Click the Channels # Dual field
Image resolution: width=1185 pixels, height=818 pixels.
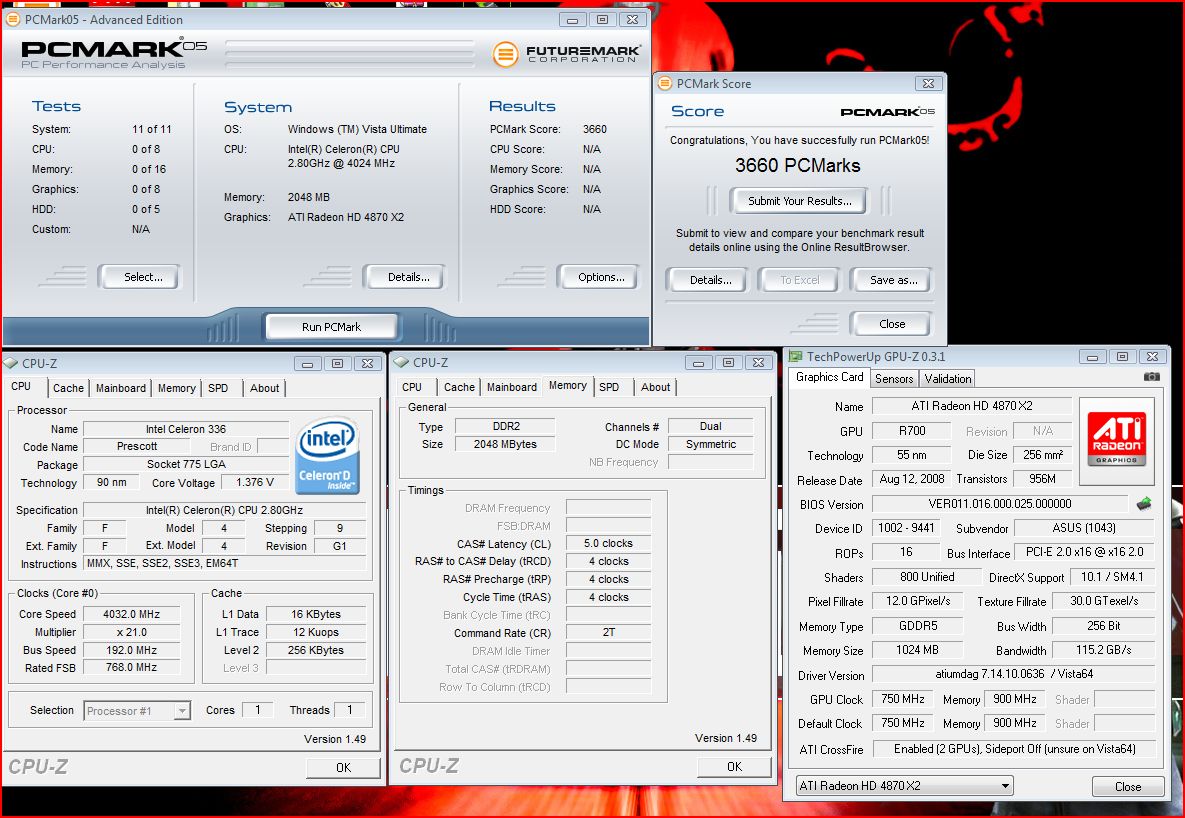pyautogui.click(x=710, y=426)
